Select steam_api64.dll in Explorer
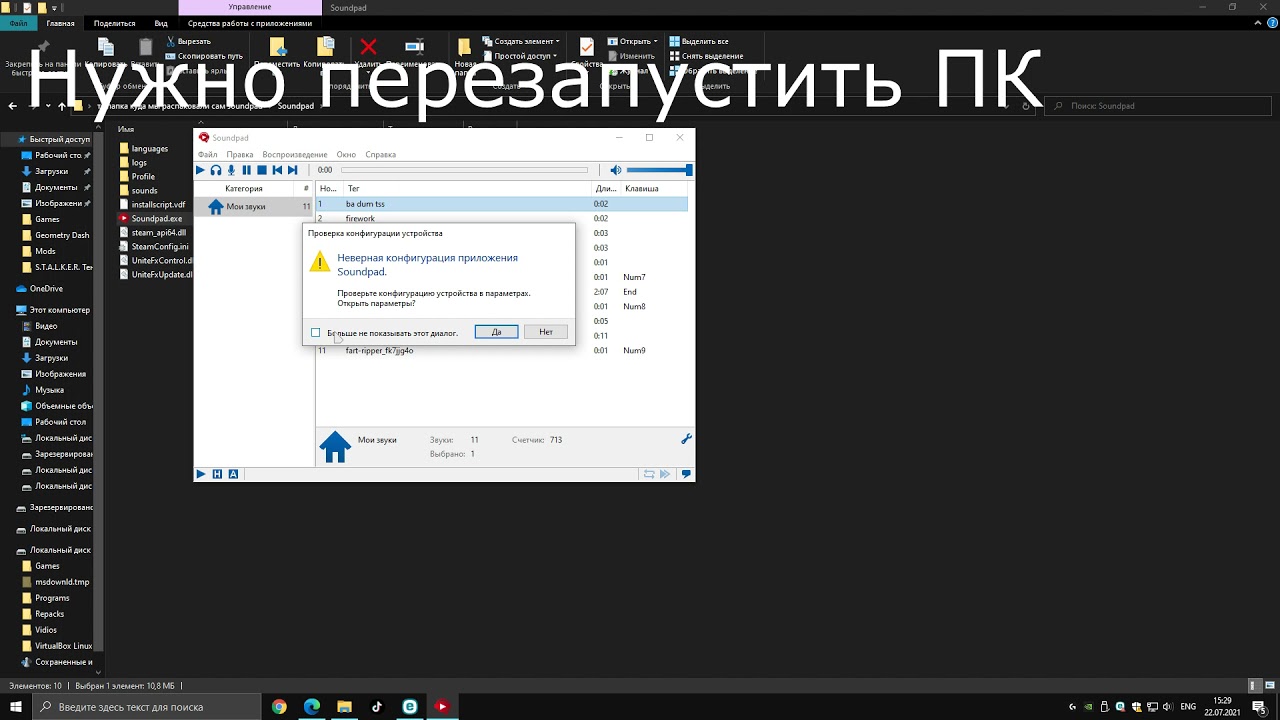Image resolution: width=1280 pixels, height=720 pixels. 158,232
